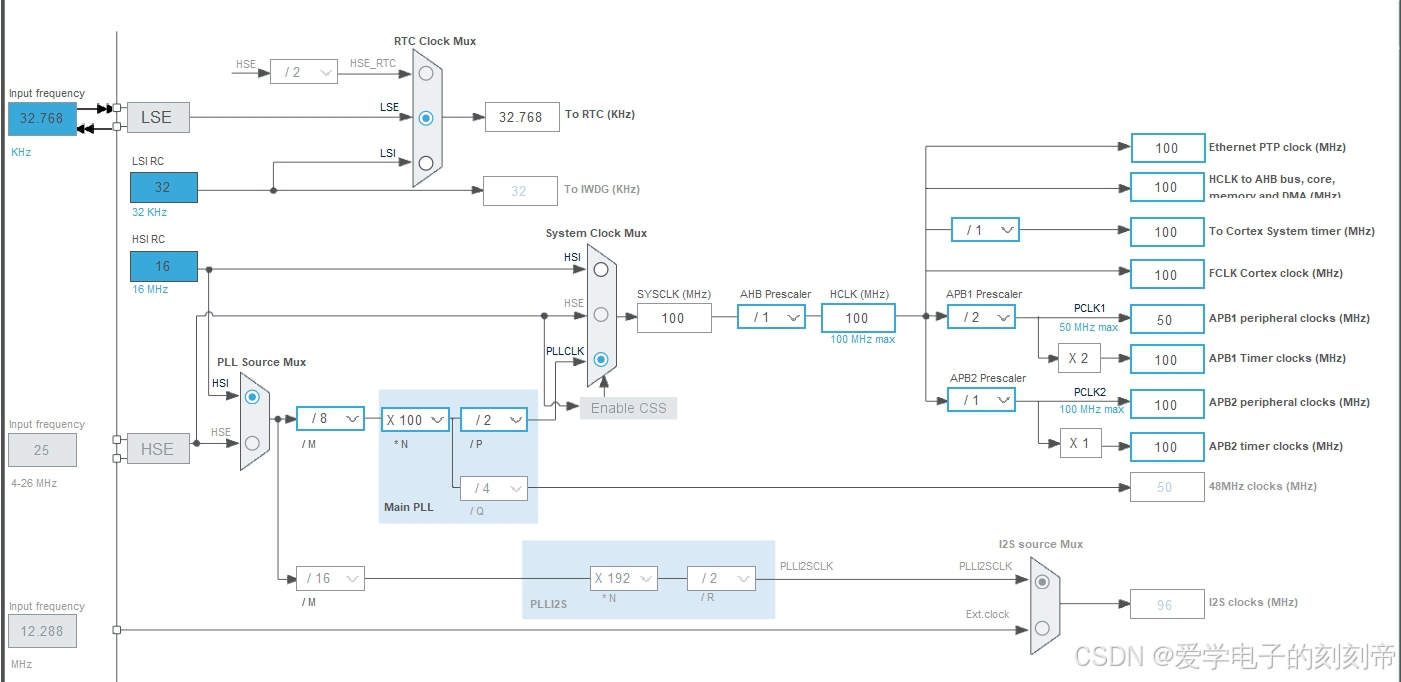Click the PLL Source Mux label
Viewport: 1401px width, 682px height.
coord(262,362)
